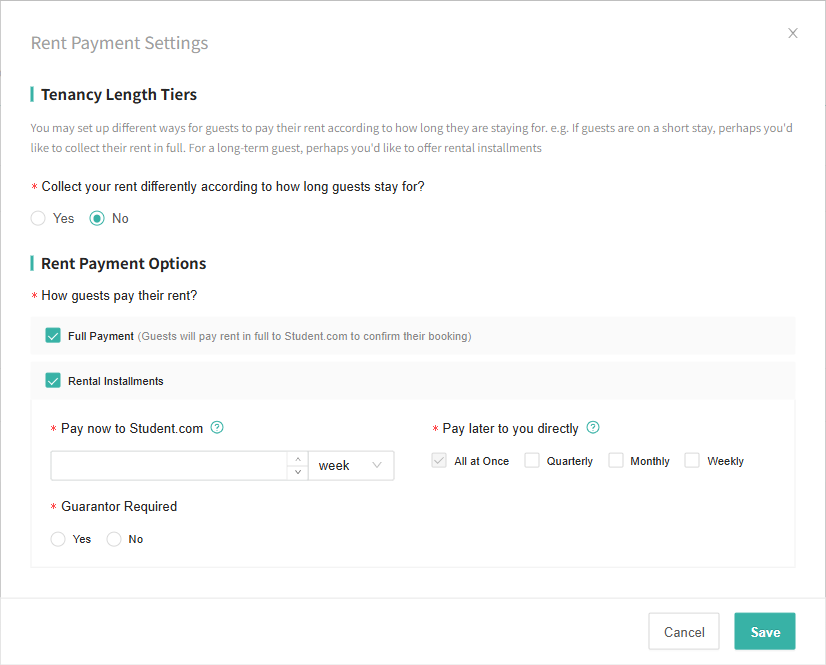826x665 pixels.
Task: Click the down stepper arrow on the amount field
Action: pyautogui.click(x=297, y=471)
